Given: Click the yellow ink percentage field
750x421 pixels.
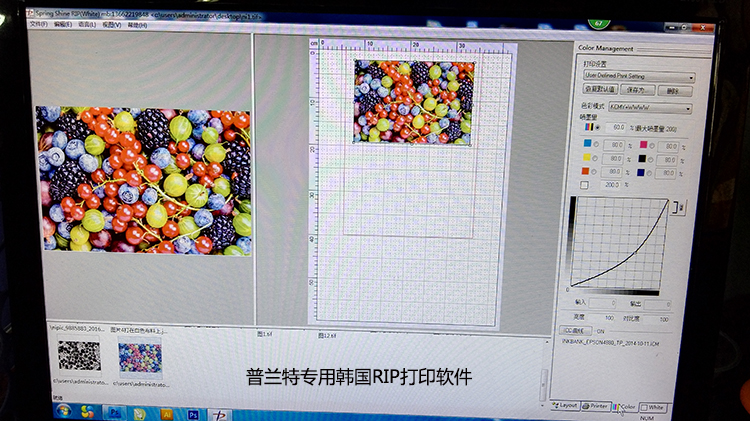Looking at the screenshot, I should (x=613, y=158).
